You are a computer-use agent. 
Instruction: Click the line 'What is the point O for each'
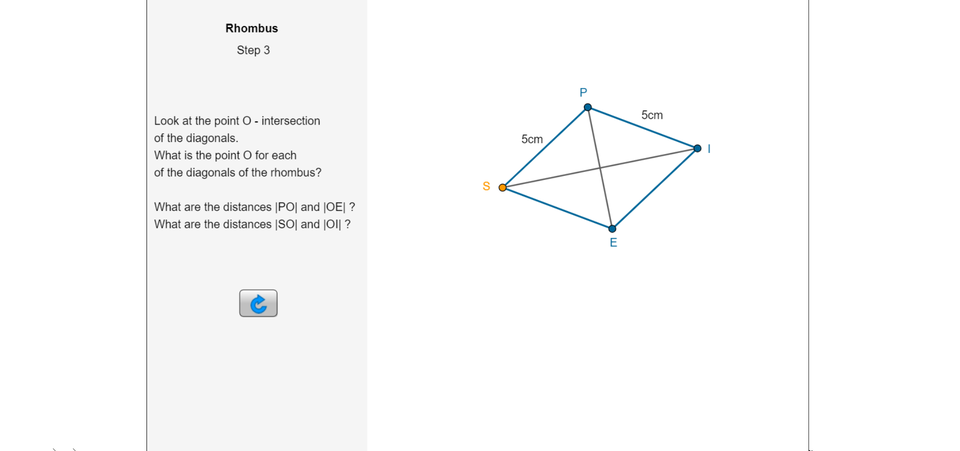225,155
